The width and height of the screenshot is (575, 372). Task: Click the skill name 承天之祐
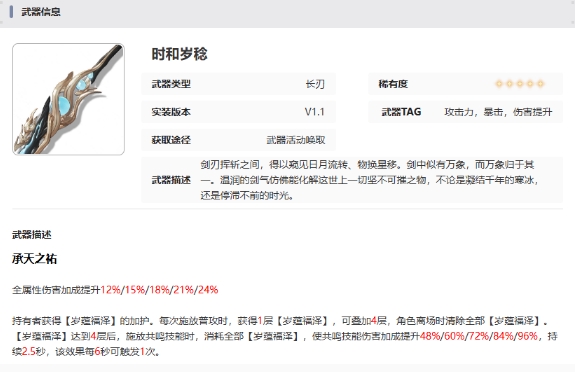(x=34, y=259)
